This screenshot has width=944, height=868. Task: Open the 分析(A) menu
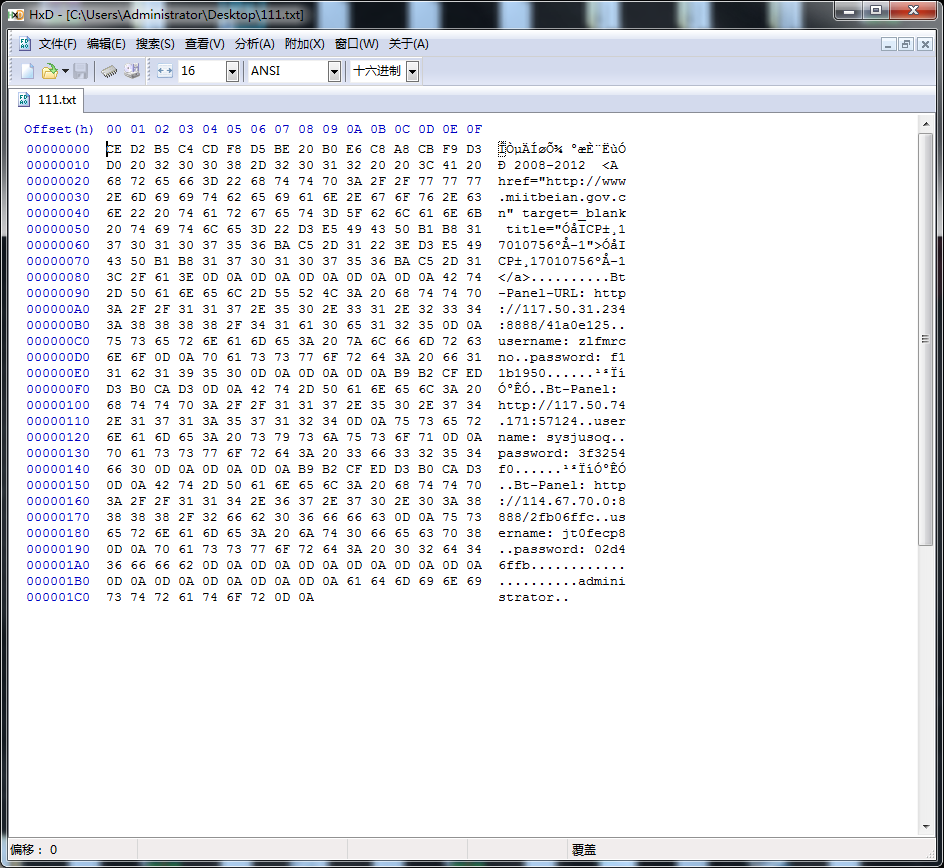pos(254,44)
